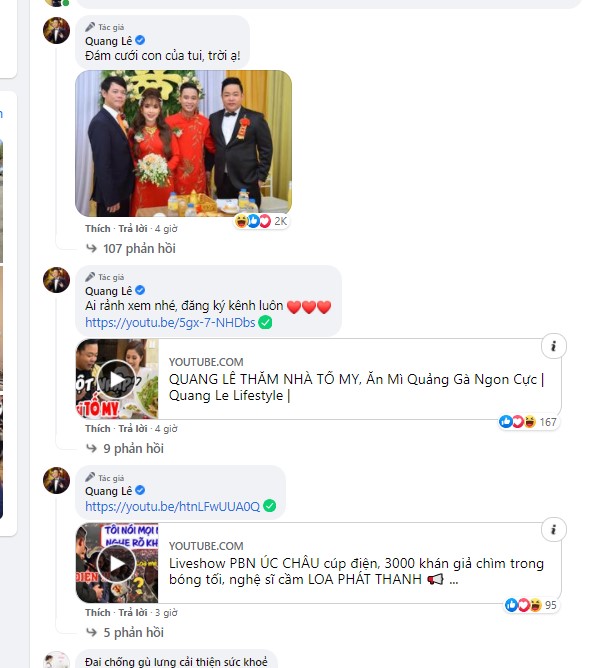595x668 pixels.
Task: Click green checkmark after htnLFwUUA0Q link
Action: [270, 506]
